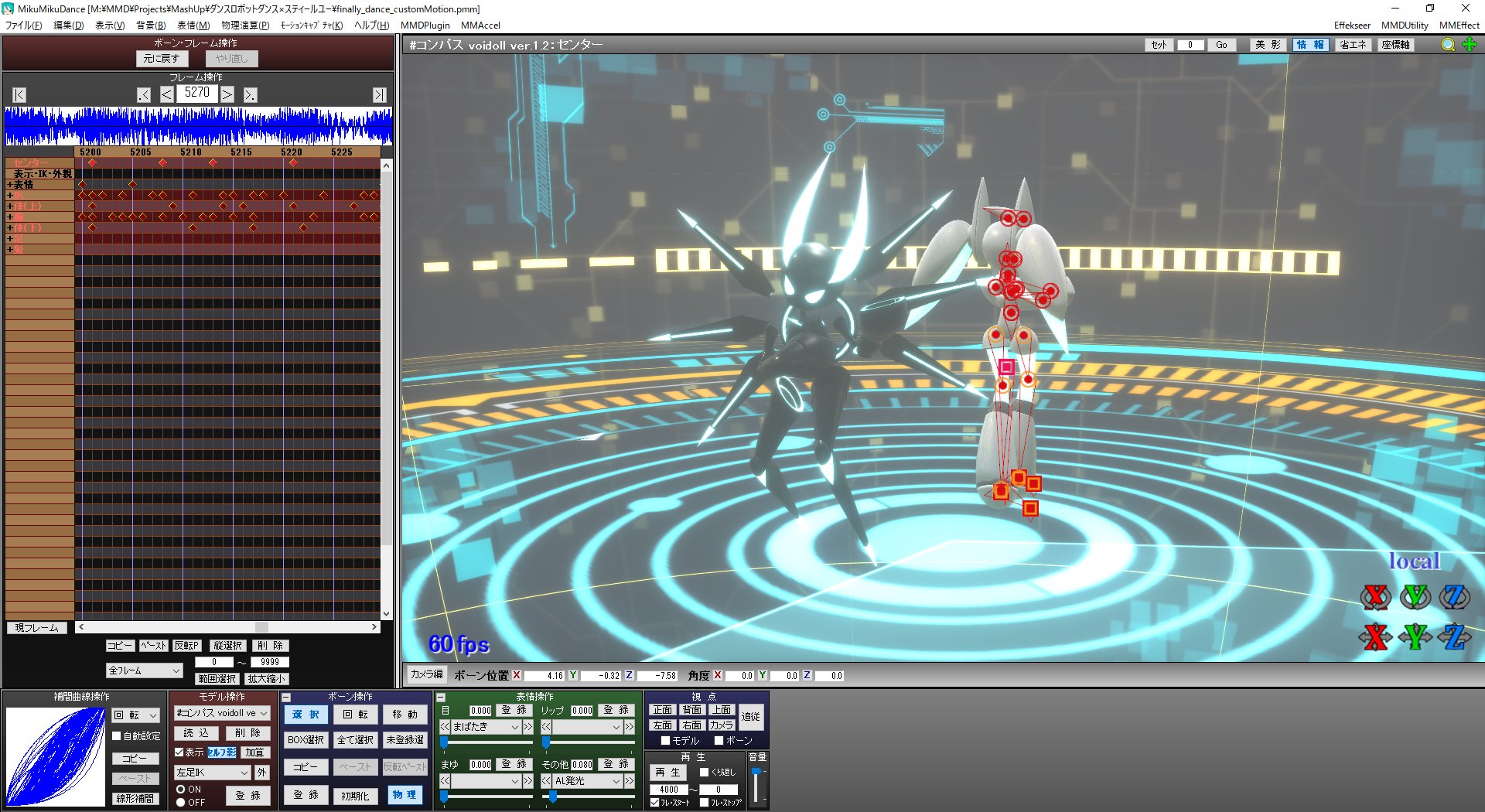Open the MMDPlugin menu
The height and width of the screenshot is (812, 1485).
click(x=425, y=26)
